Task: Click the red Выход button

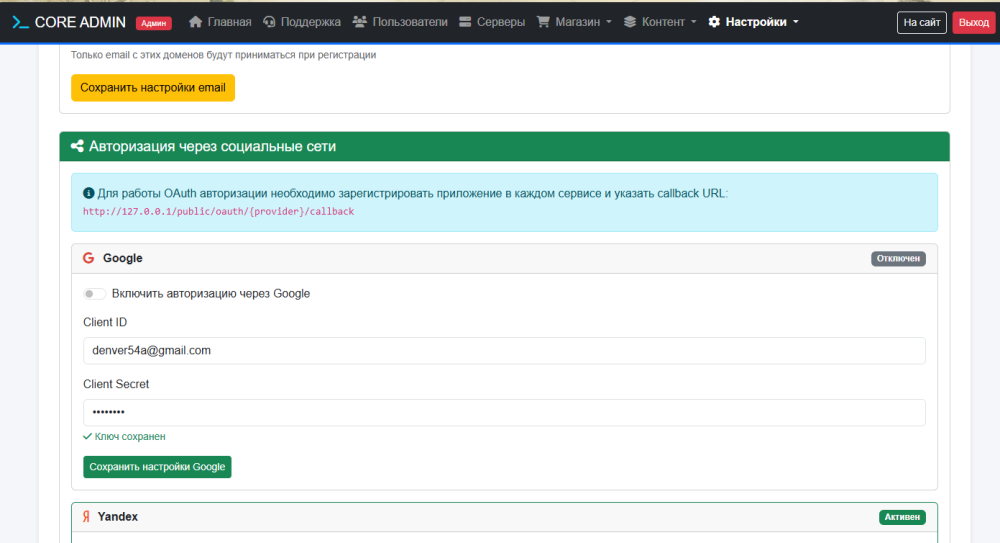Action: tap(973, 22)
